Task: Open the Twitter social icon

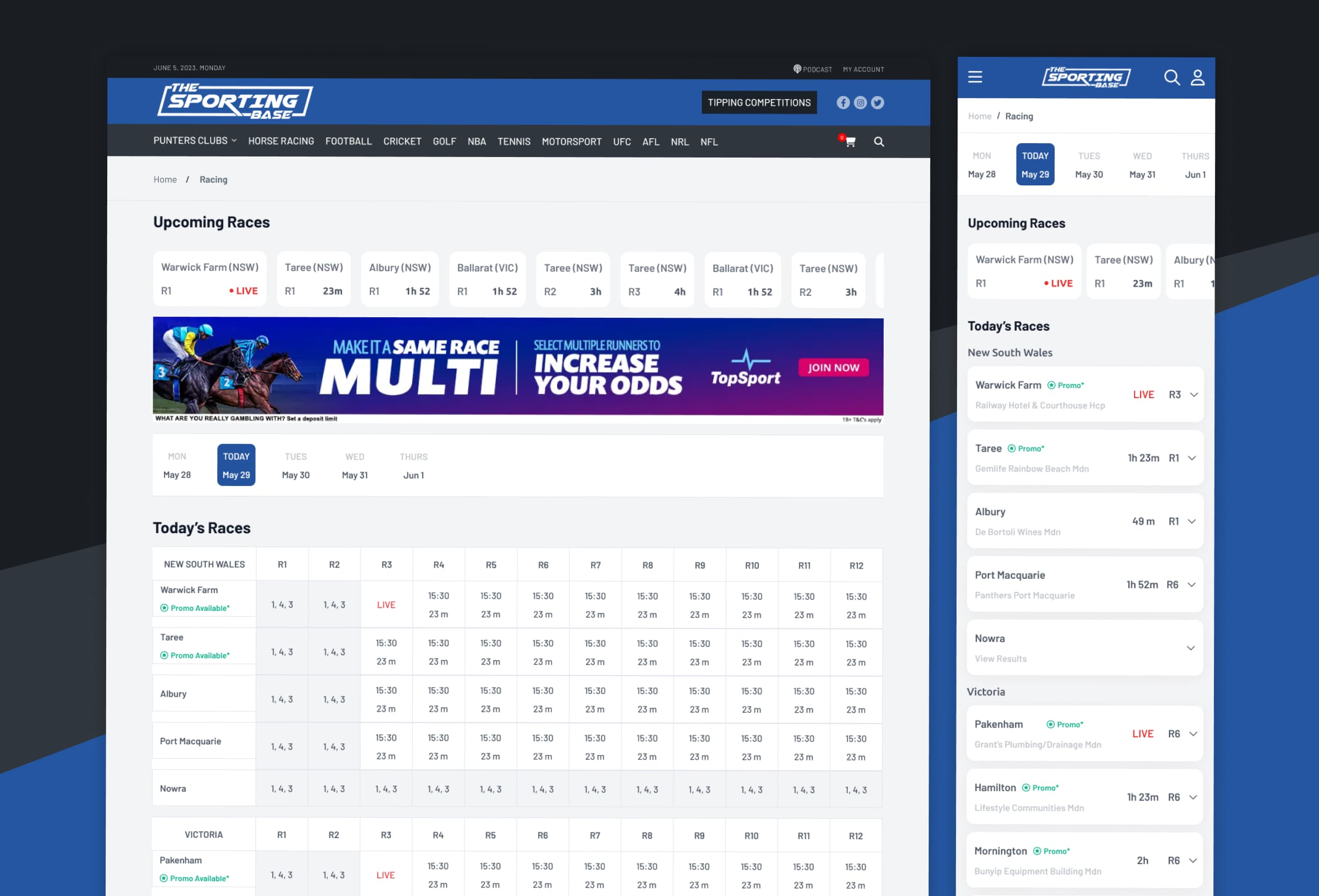Action: (877, 103)
